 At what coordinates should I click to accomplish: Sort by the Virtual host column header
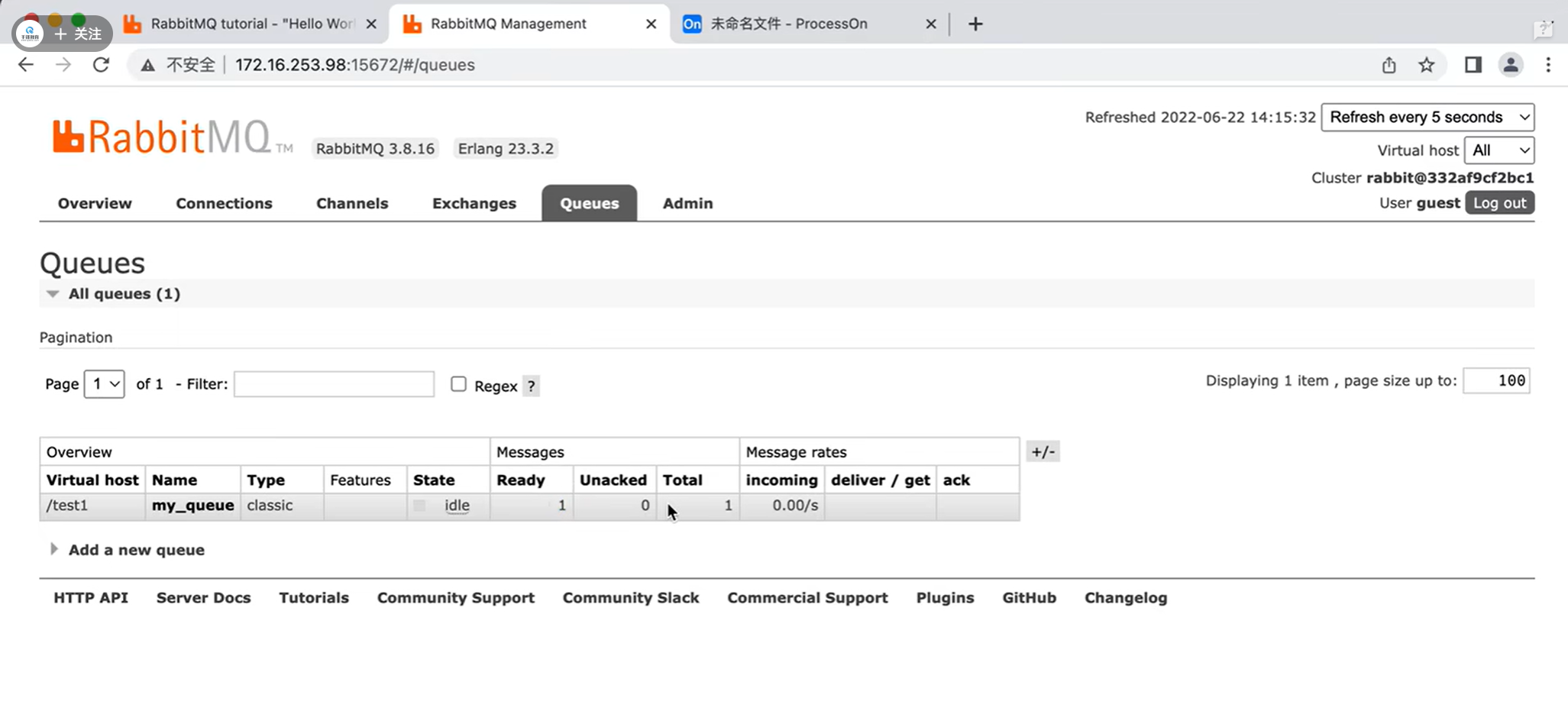click(x=92, y=480)
